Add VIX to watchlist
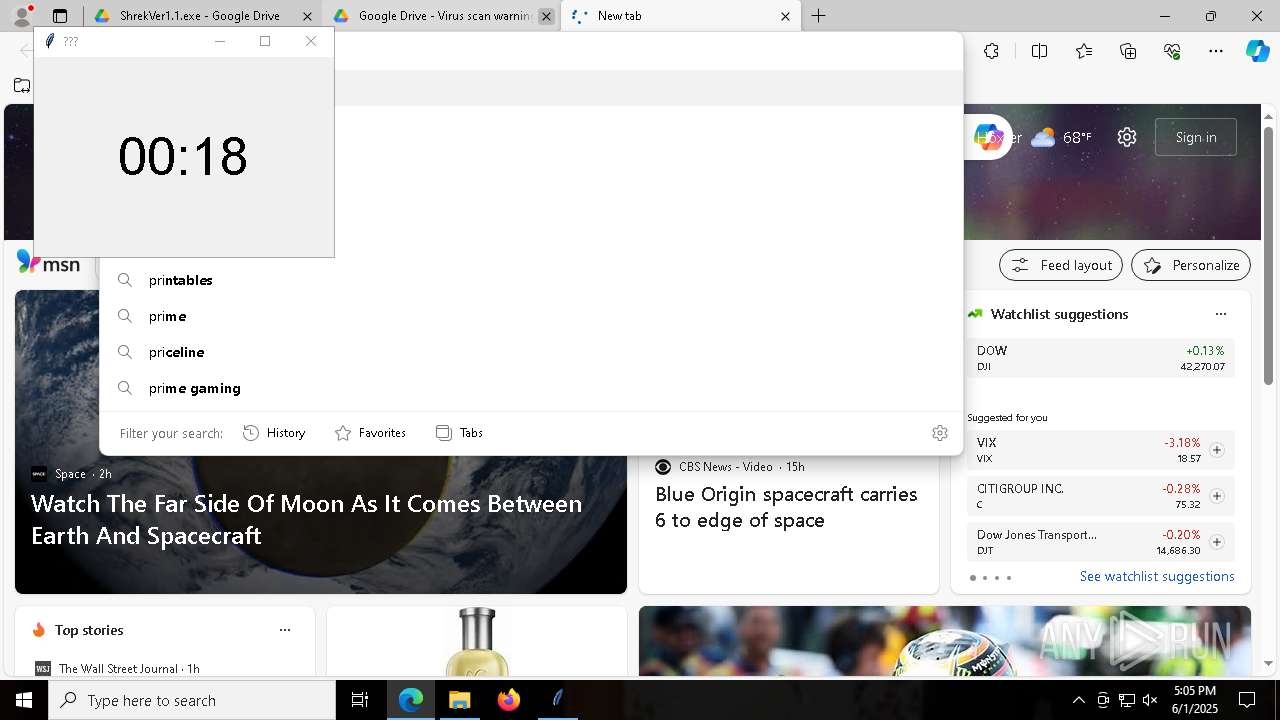 click(1216, 450)
